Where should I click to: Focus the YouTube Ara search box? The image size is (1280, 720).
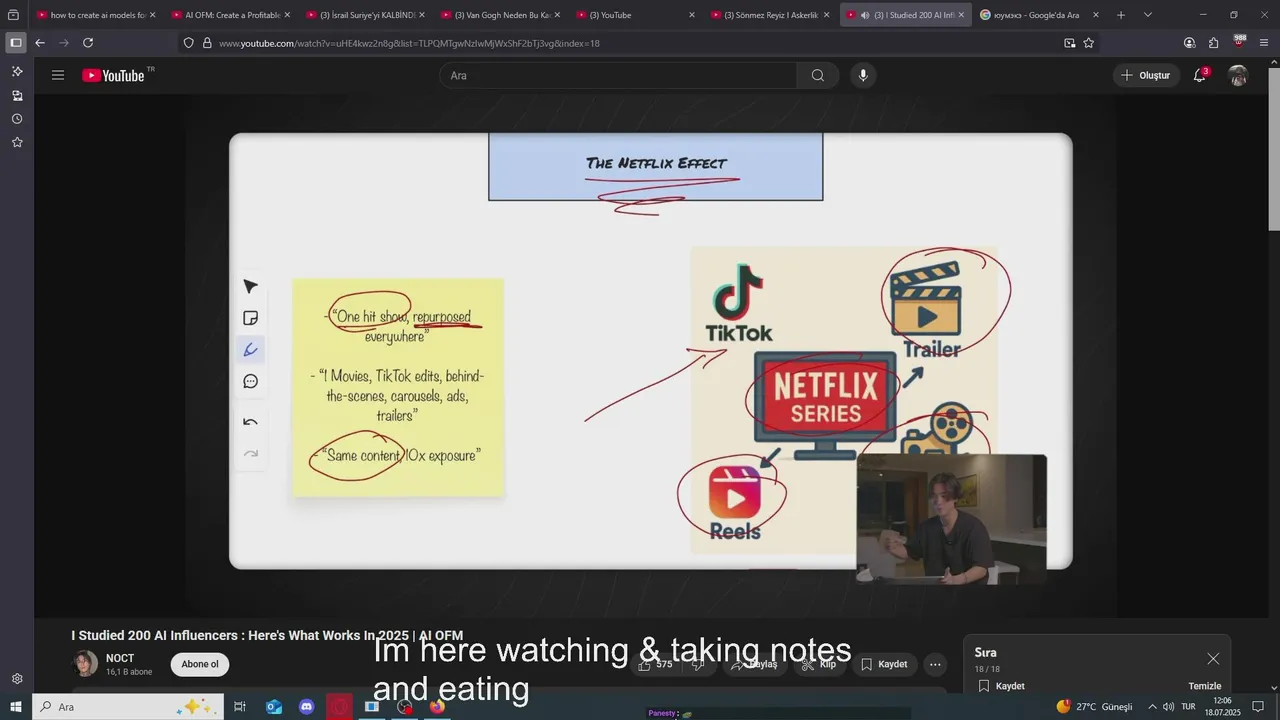618,75
